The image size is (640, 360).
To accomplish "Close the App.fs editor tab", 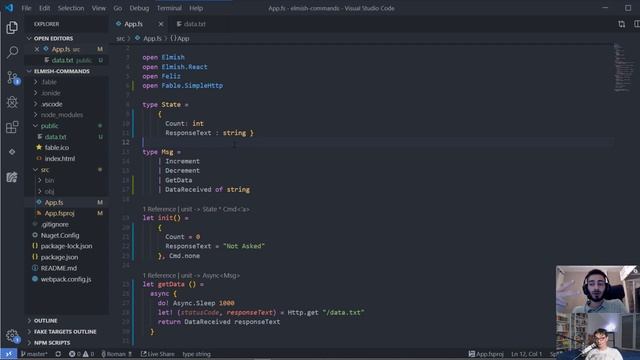I will 161,24.
